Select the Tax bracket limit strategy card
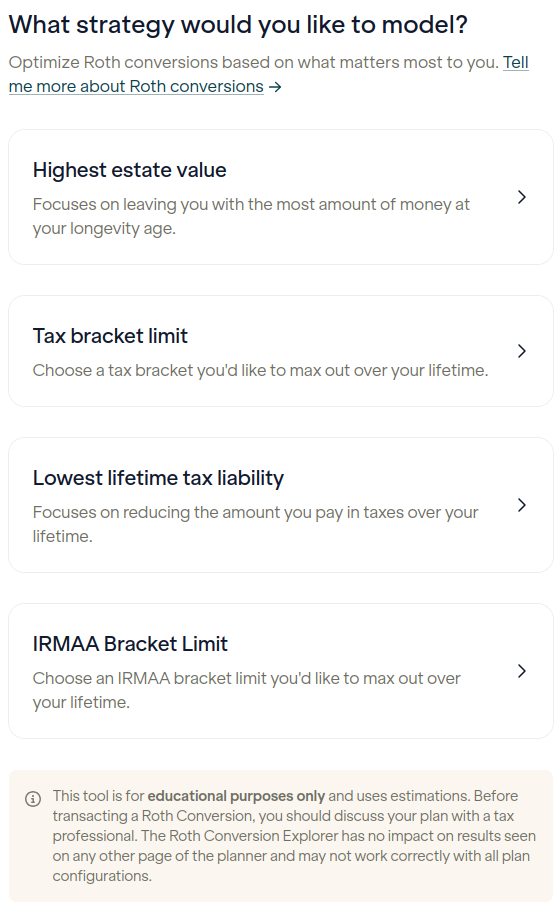The image size is (557, 907). click(281, 351)
